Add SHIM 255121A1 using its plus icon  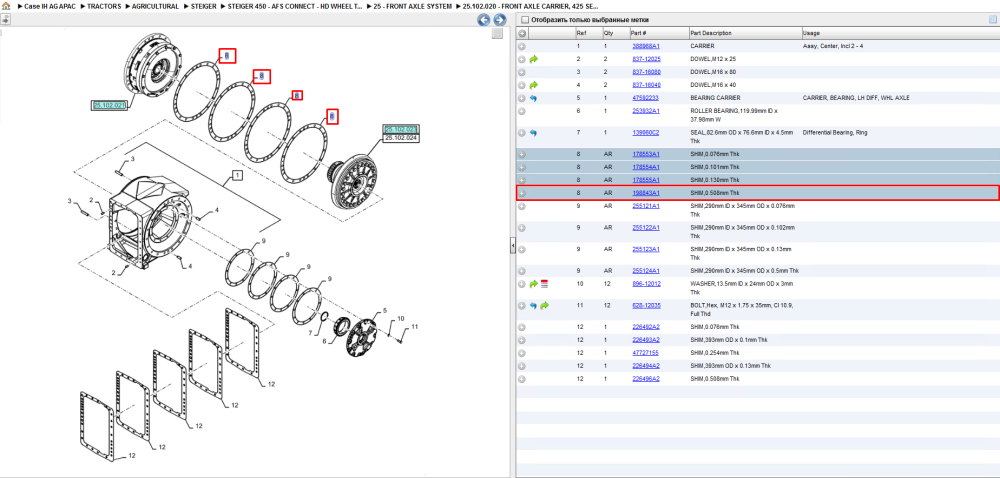[522, 206]
